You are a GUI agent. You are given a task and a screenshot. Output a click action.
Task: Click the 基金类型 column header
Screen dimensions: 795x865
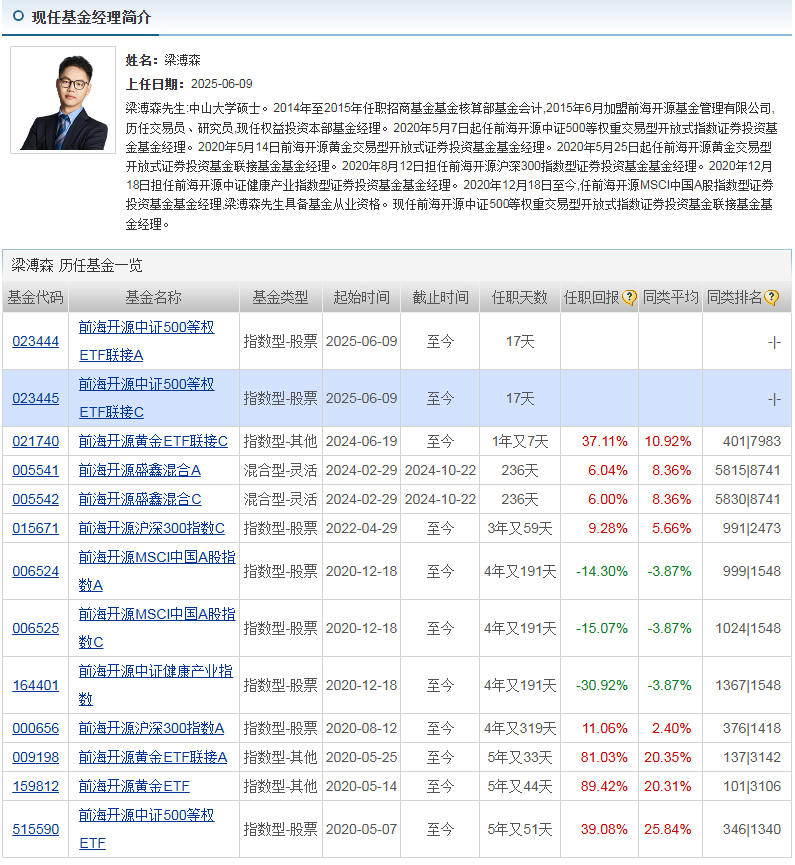tap(280, 298)
